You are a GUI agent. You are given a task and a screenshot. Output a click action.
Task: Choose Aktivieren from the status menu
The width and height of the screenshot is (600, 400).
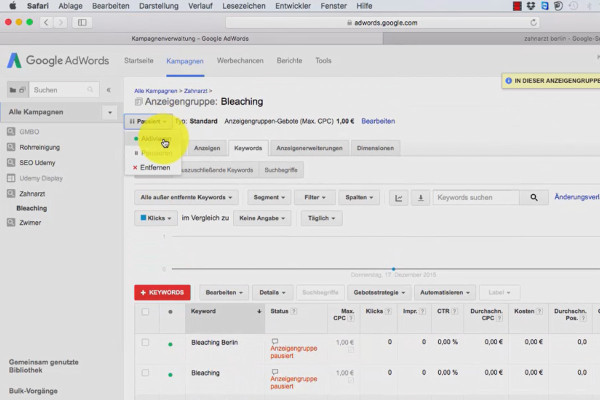153,139
